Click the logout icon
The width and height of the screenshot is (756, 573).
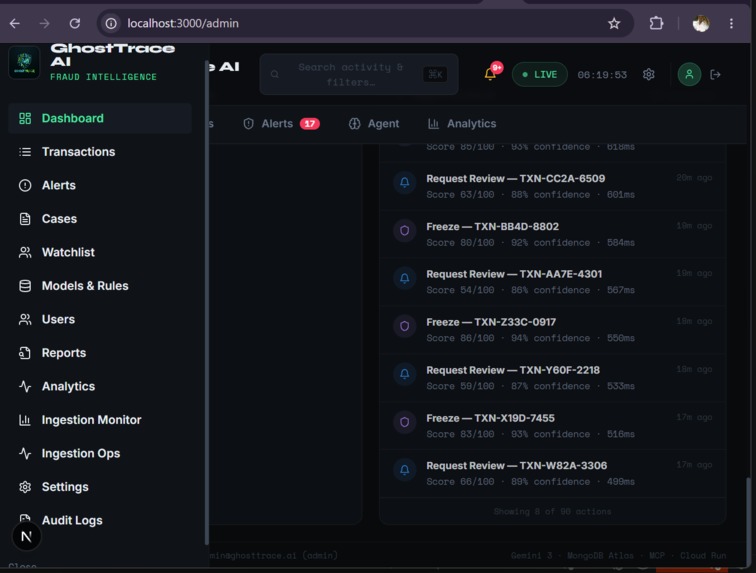[716, 74]
